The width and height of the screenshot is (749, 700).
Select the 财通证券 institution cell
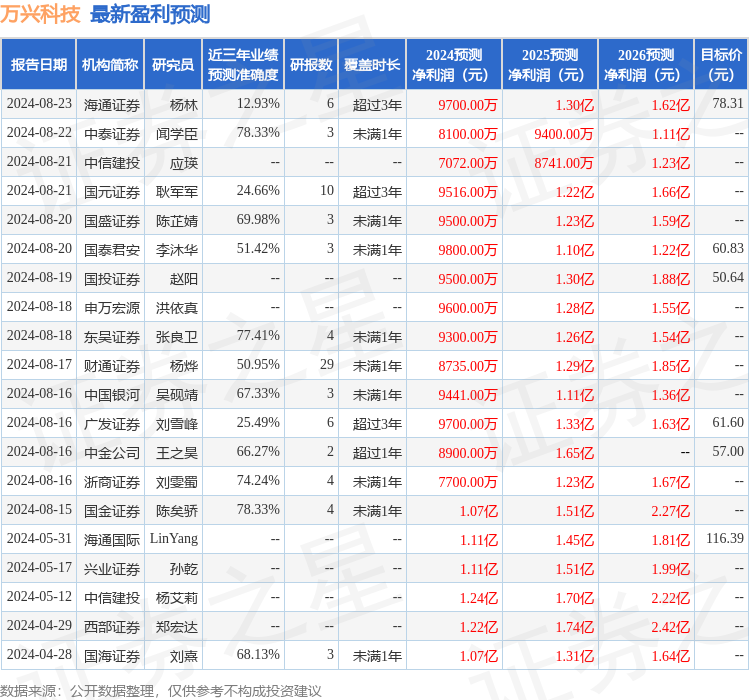pos(112,366)
